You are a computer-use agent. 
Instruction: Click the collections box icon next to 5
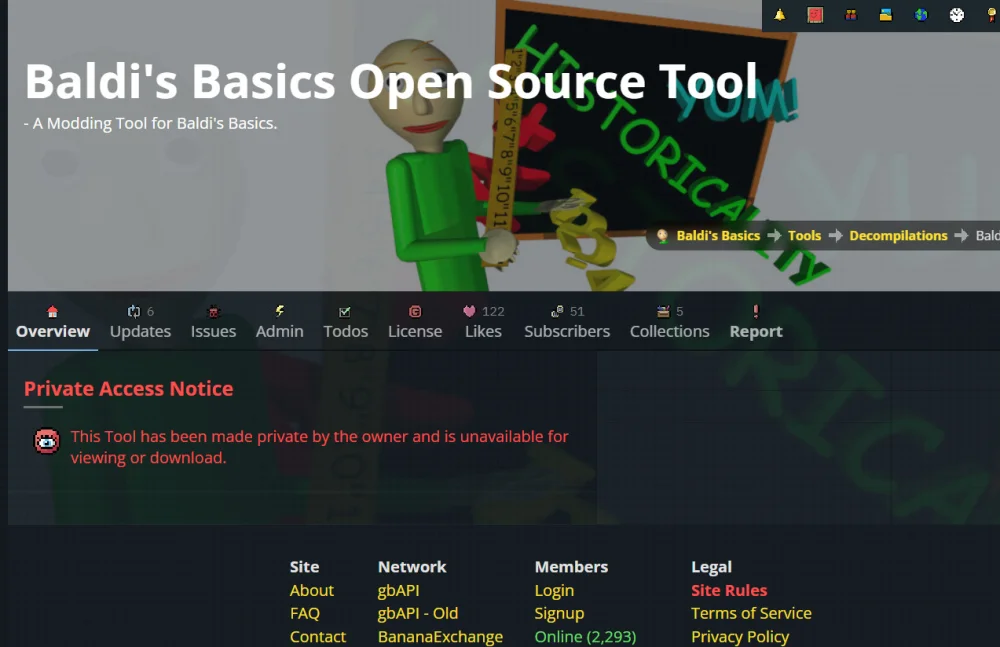pos(663,311)
